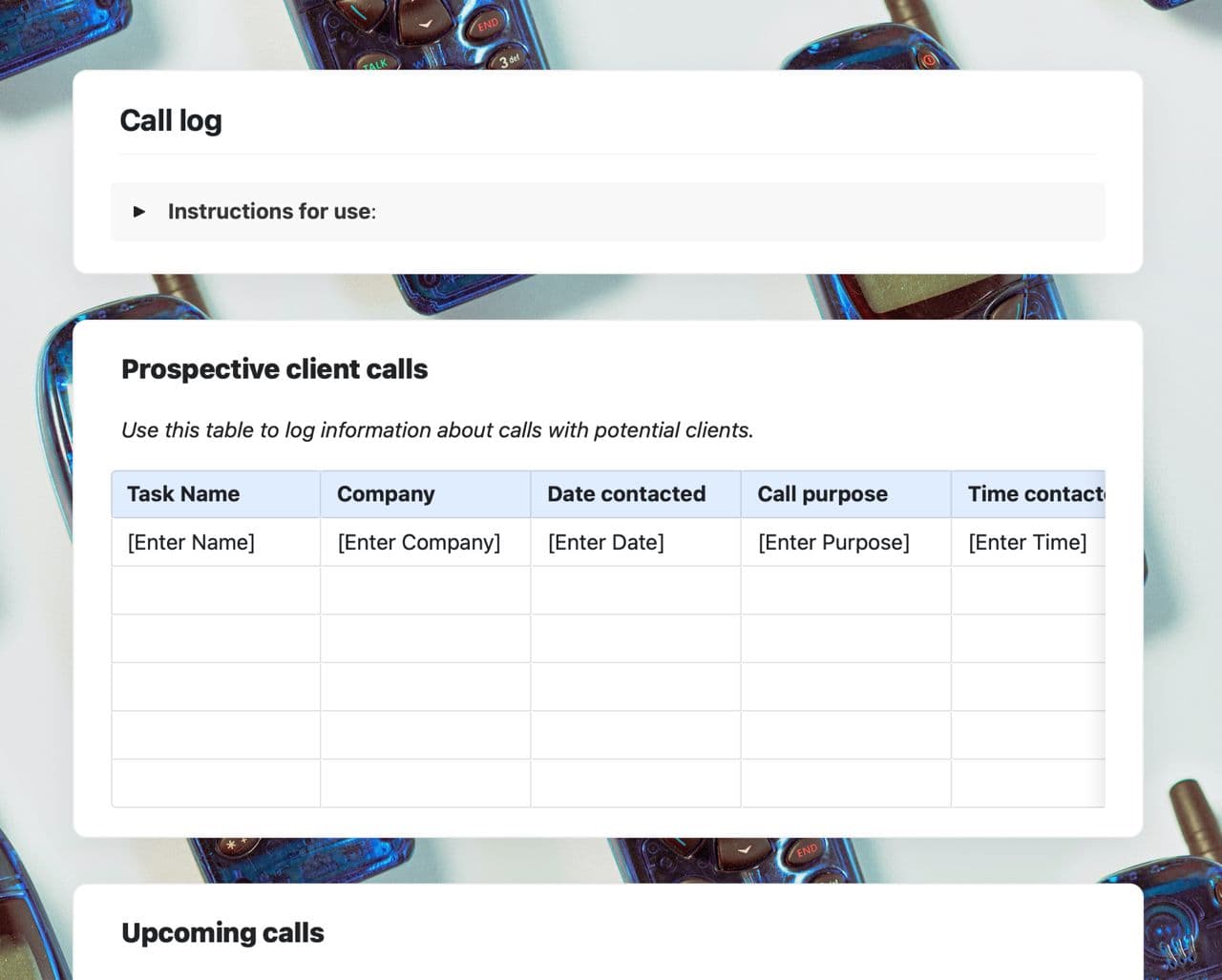Click empty Task Name cell below [Enter Name]
The image size is (1222, 980).
coord(216,591)
